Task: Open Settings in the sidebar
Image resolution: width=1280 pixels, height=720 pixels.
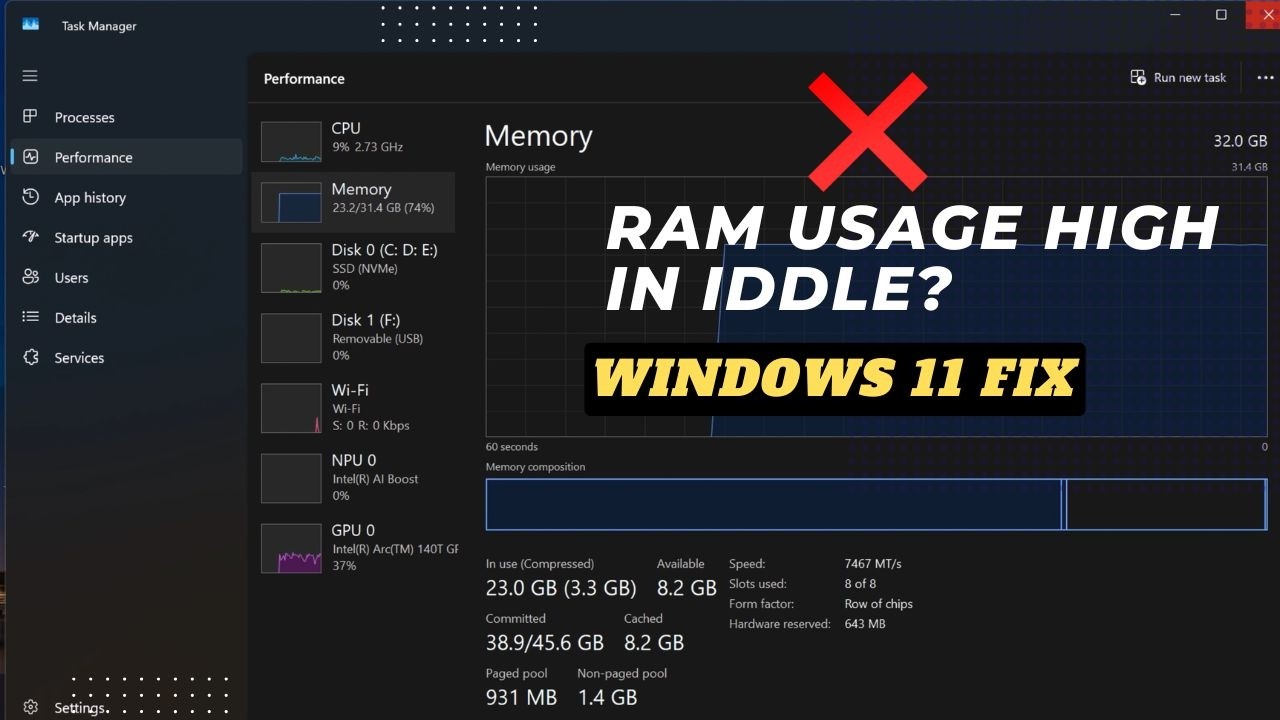Action: coord(126,708)
